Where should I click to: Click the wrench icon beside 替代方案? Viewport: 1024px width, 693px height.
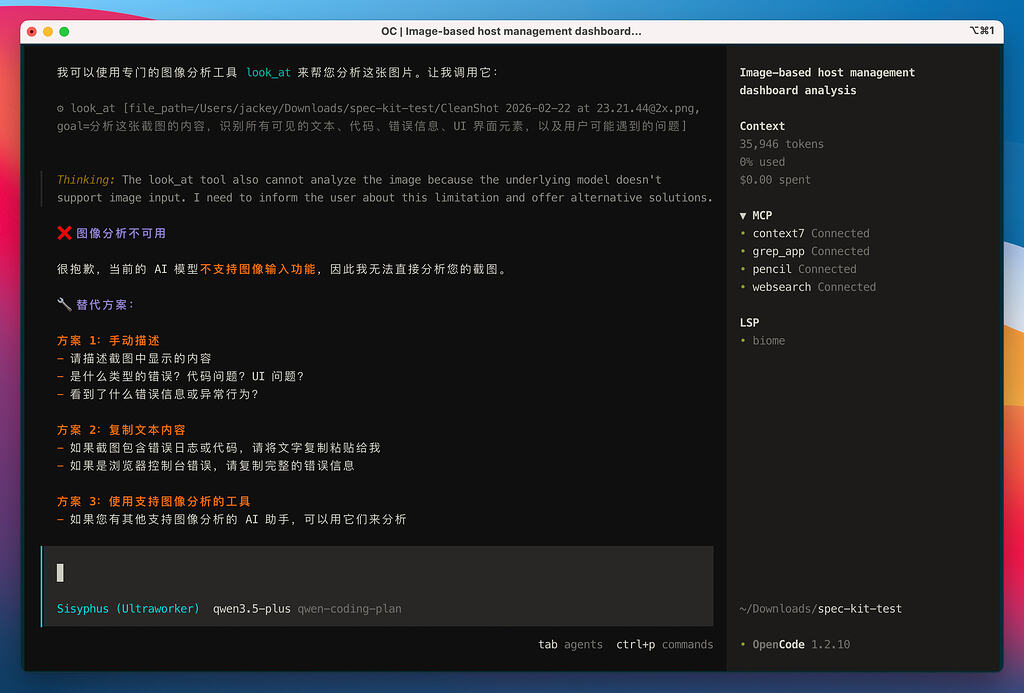(x=64, y=304)
